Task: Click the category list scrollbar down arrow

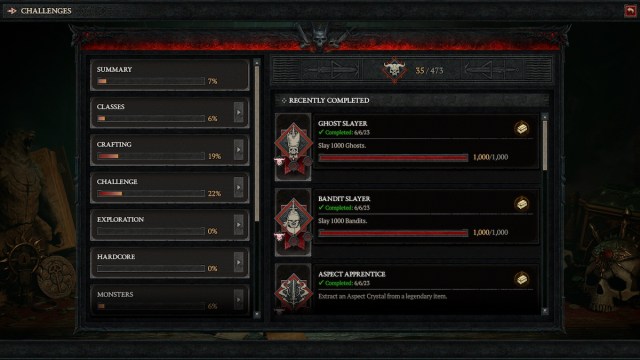Action: [x=257, y=314]
